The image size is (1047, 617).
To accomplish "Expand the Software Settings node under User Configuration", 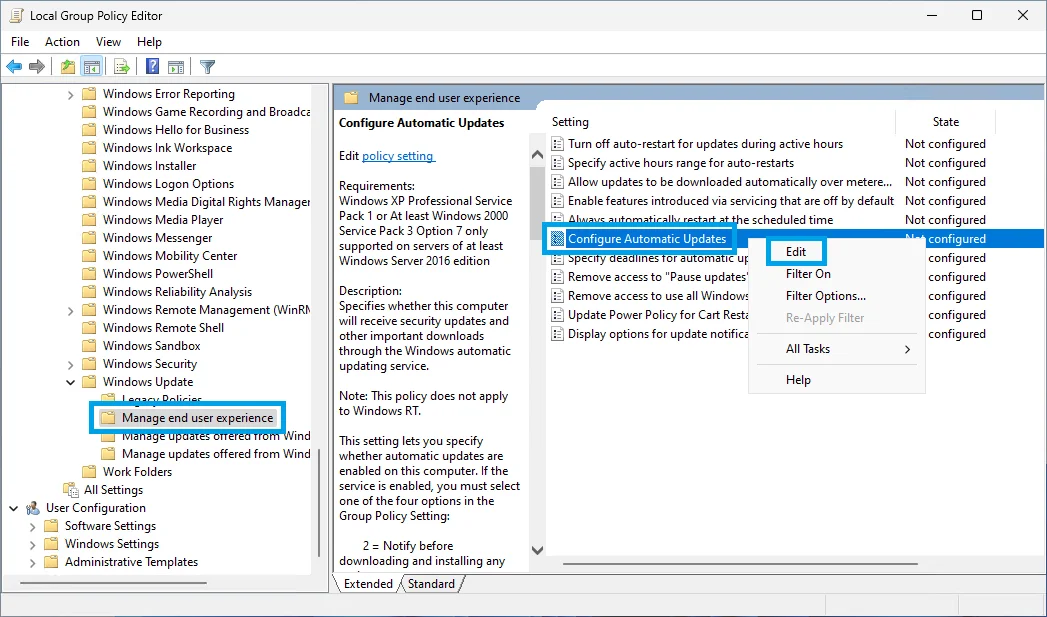I will point(32,526).
